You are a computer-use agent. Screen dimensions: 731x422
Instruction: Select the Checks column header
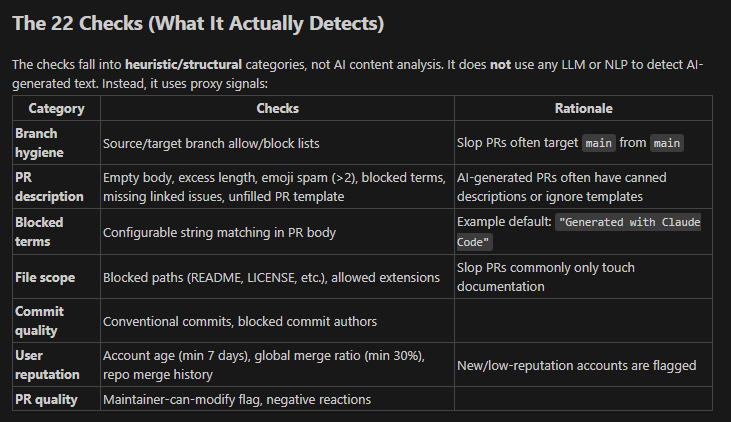[277, 108]
